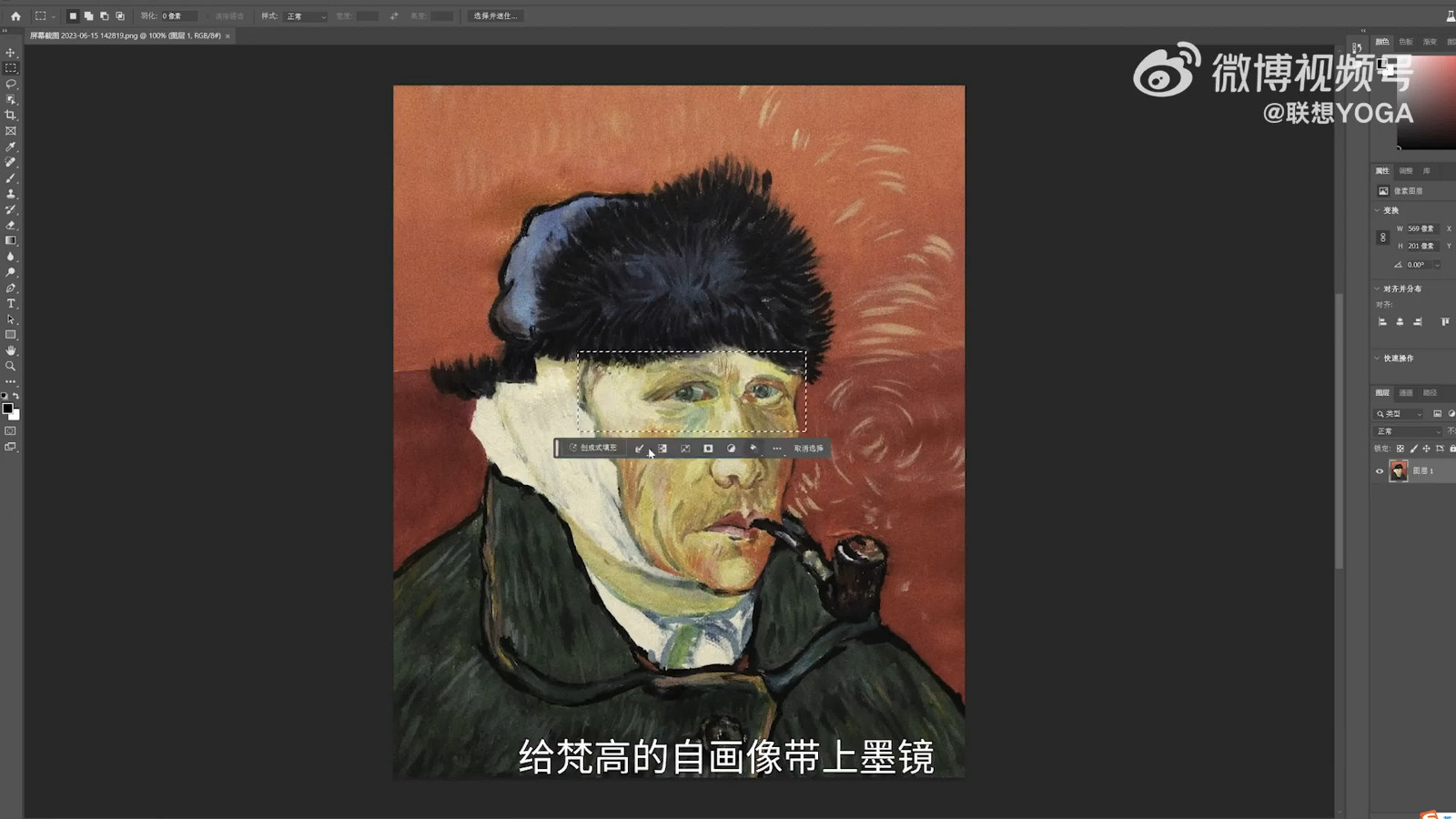Select the Eraser tool

click(11, 225)
